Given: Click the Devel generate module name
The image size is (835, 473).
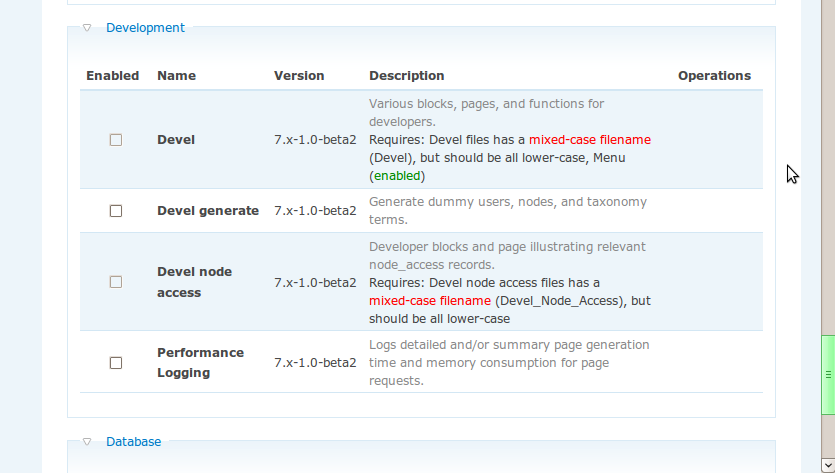Looking at the screenshot, I should pyautogui.click(x=208, y=211).
